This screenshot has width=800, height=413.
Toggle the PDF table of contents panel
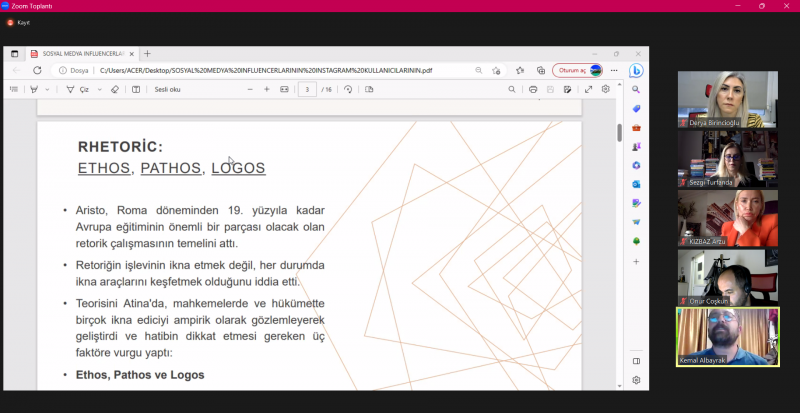click(x=14, y=89)
